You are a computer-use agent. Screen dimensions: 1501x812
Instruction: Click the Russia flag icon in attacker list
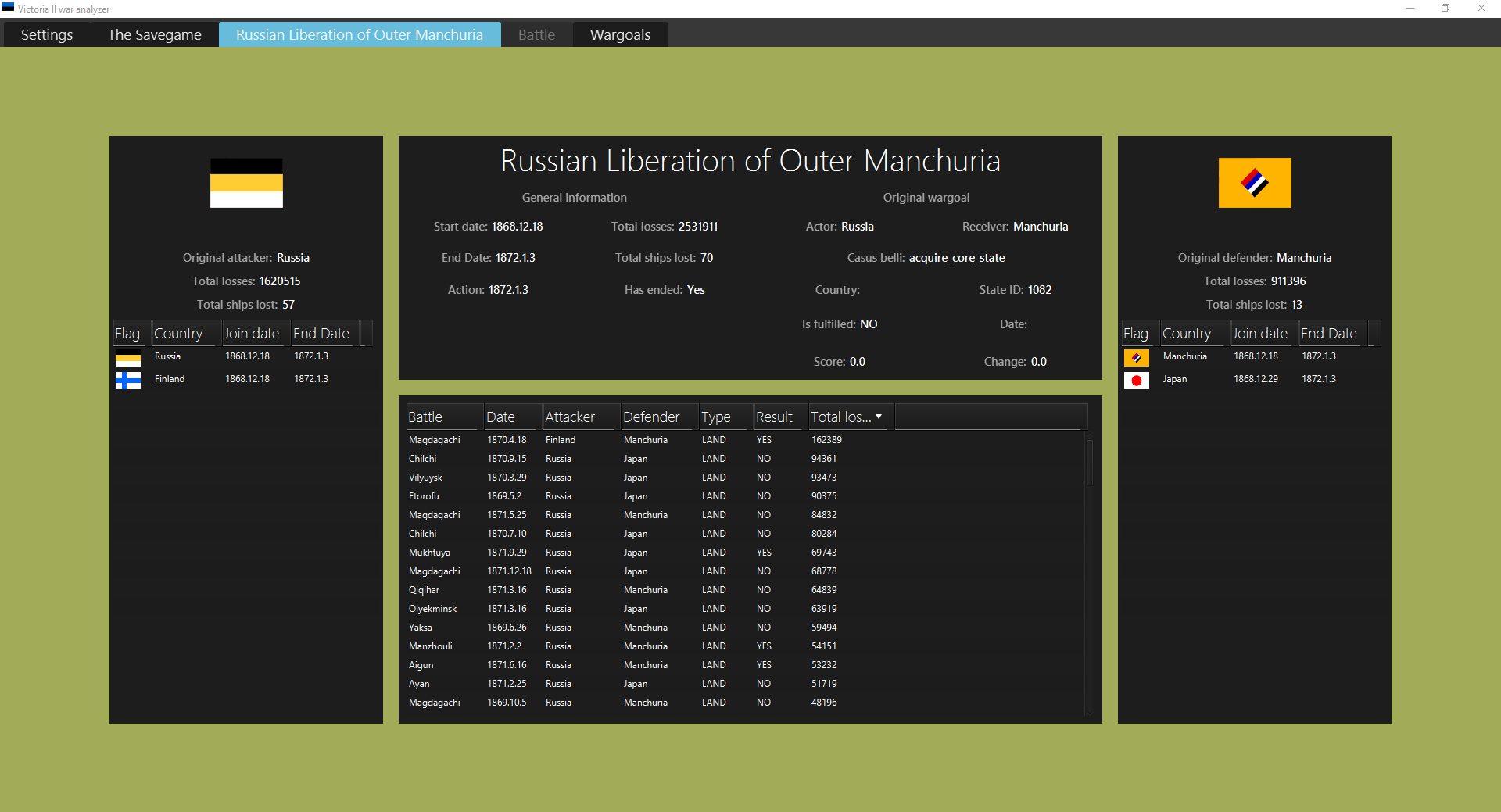[x=128, y=357]
